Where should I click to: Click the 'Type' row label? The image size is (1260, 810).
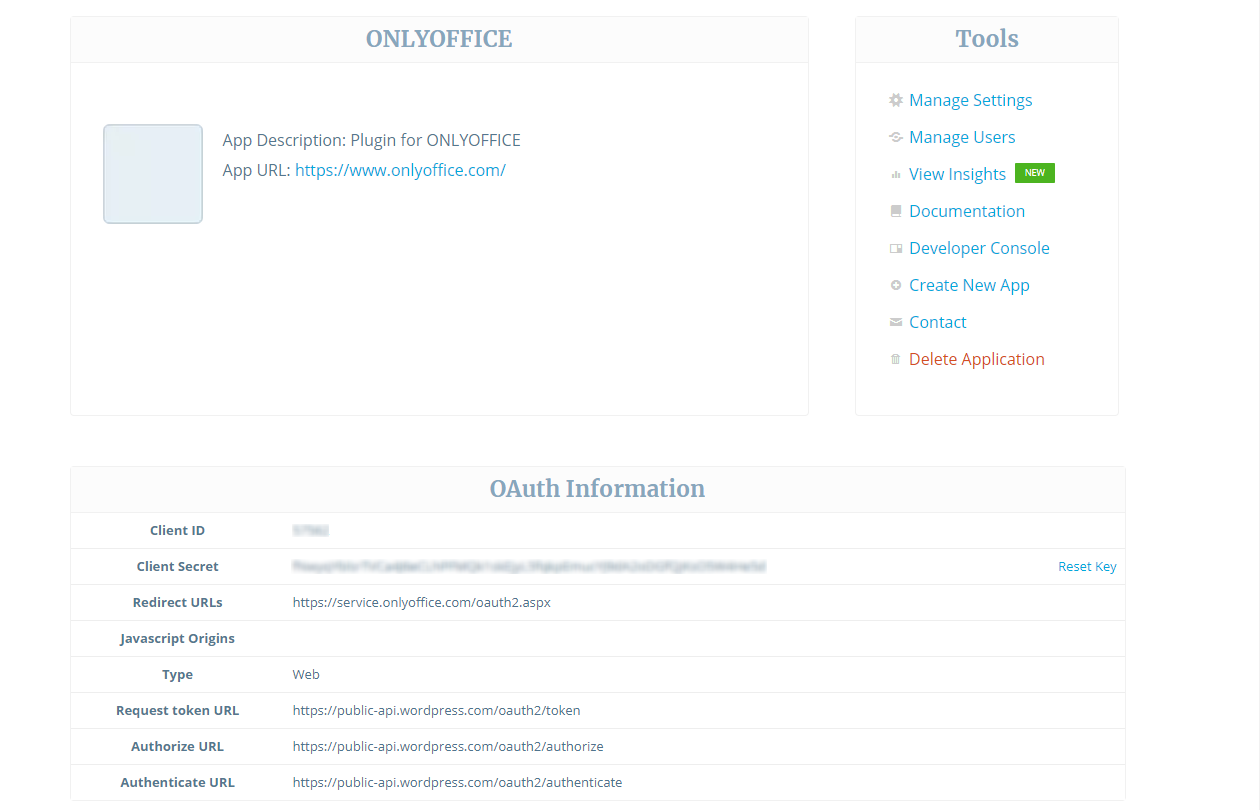pos(178,674)
